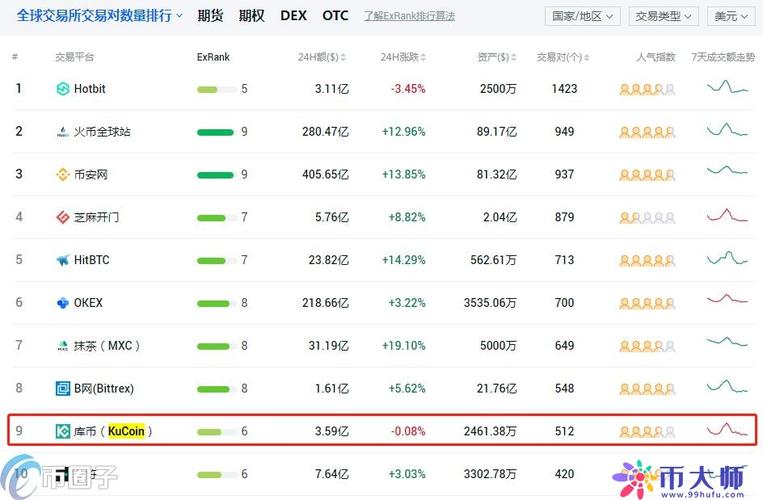Viewport: 763px width, 500px height.
Task: Open the 全球交易所交易对数量排行 ranking dropdown
Action: point(100,16)
